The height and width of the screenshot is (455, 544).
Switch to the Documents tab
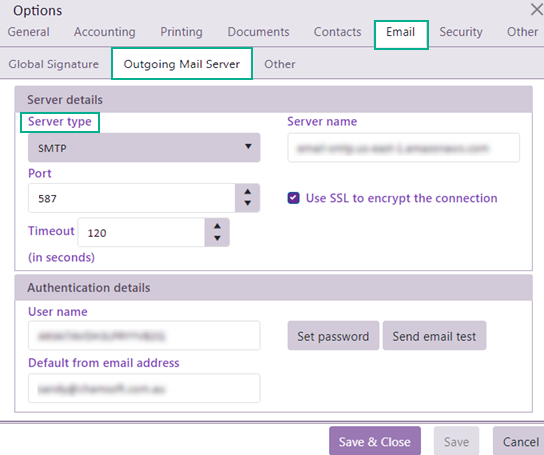click(258, 32)
